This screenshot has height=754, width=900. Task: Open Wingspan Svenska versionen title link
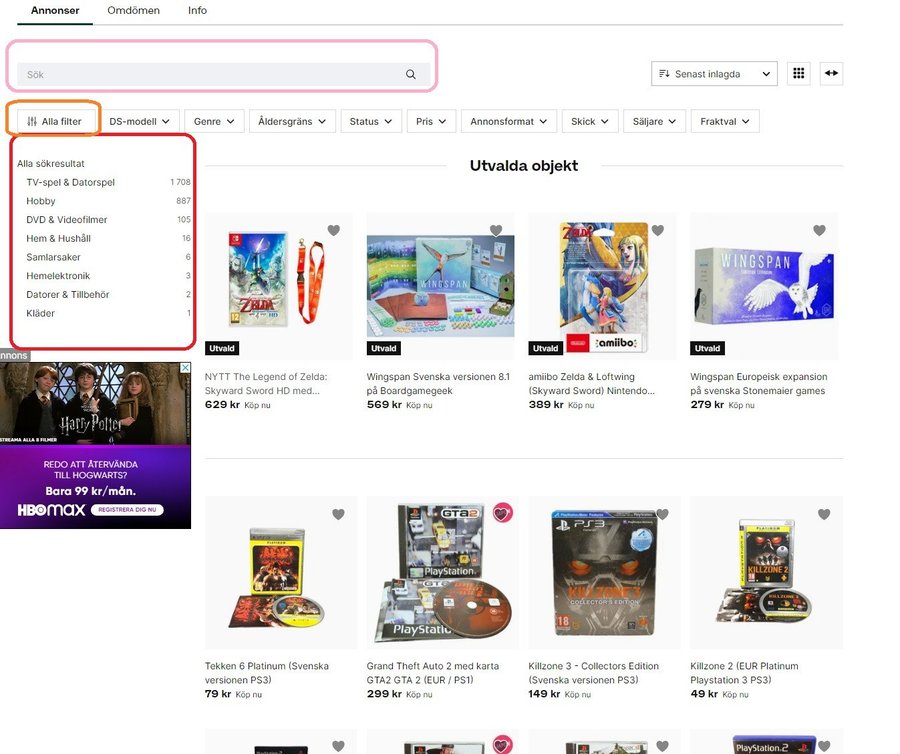coord(438,383)
